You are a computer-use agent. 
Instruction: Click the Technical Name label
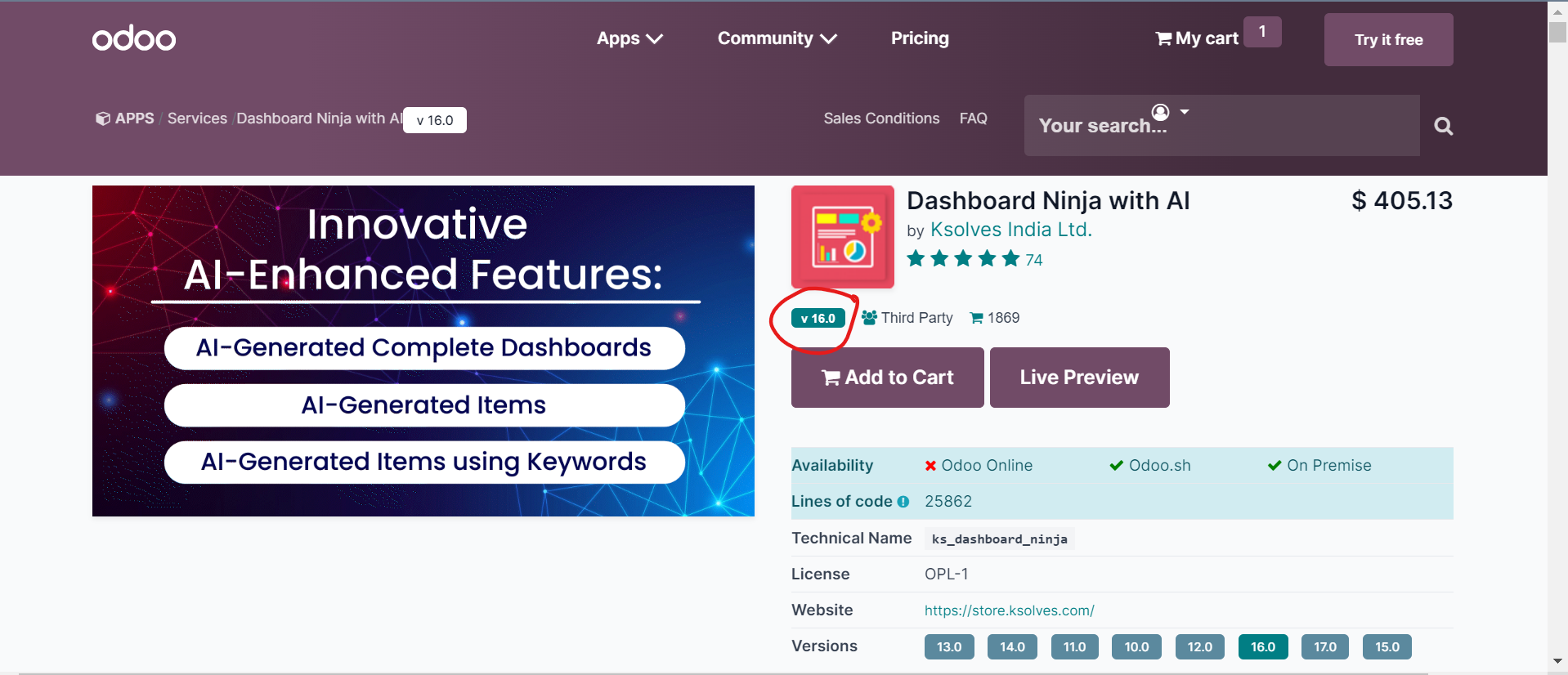852,538
